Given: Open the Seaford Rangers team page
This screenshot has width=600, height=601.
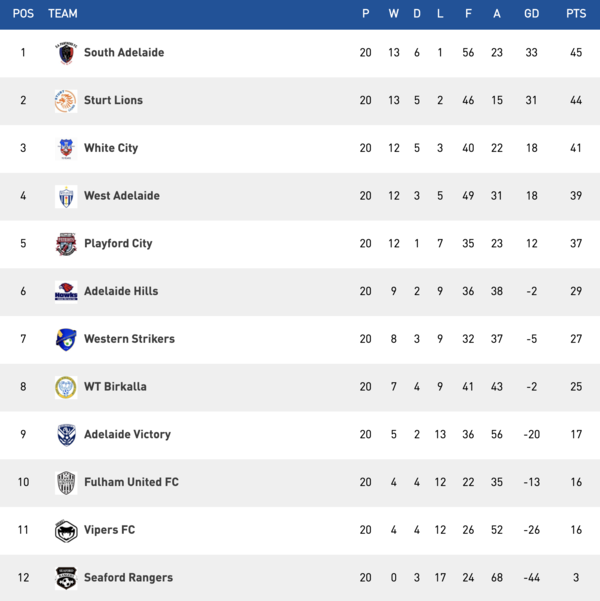Looking at the screenshot, I should (x=128, y=578).
